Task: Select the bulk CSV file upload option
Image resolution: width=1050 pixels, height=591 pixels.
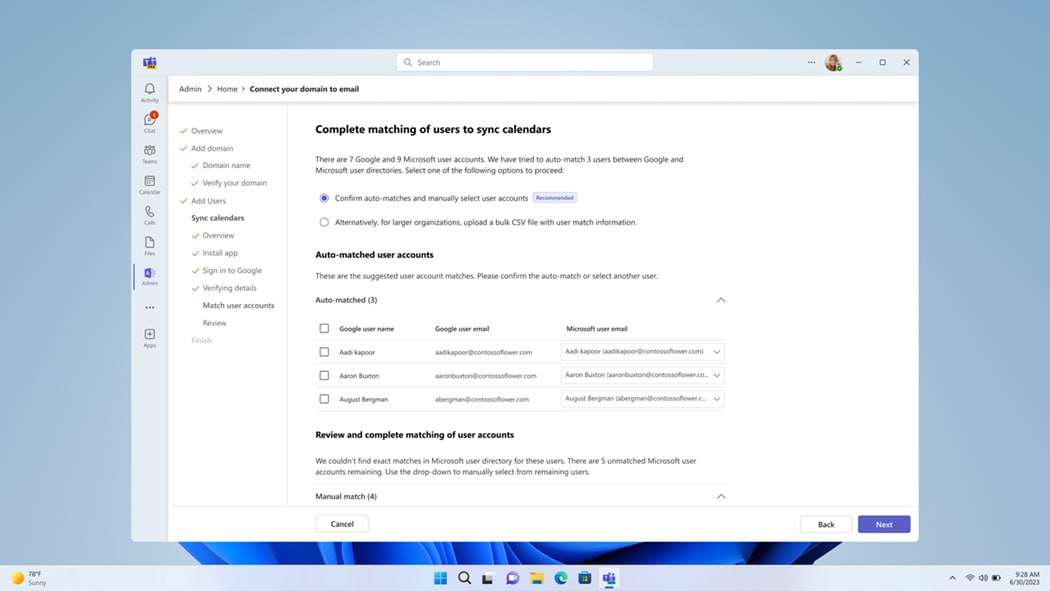Action: click(x=324, y=222)
